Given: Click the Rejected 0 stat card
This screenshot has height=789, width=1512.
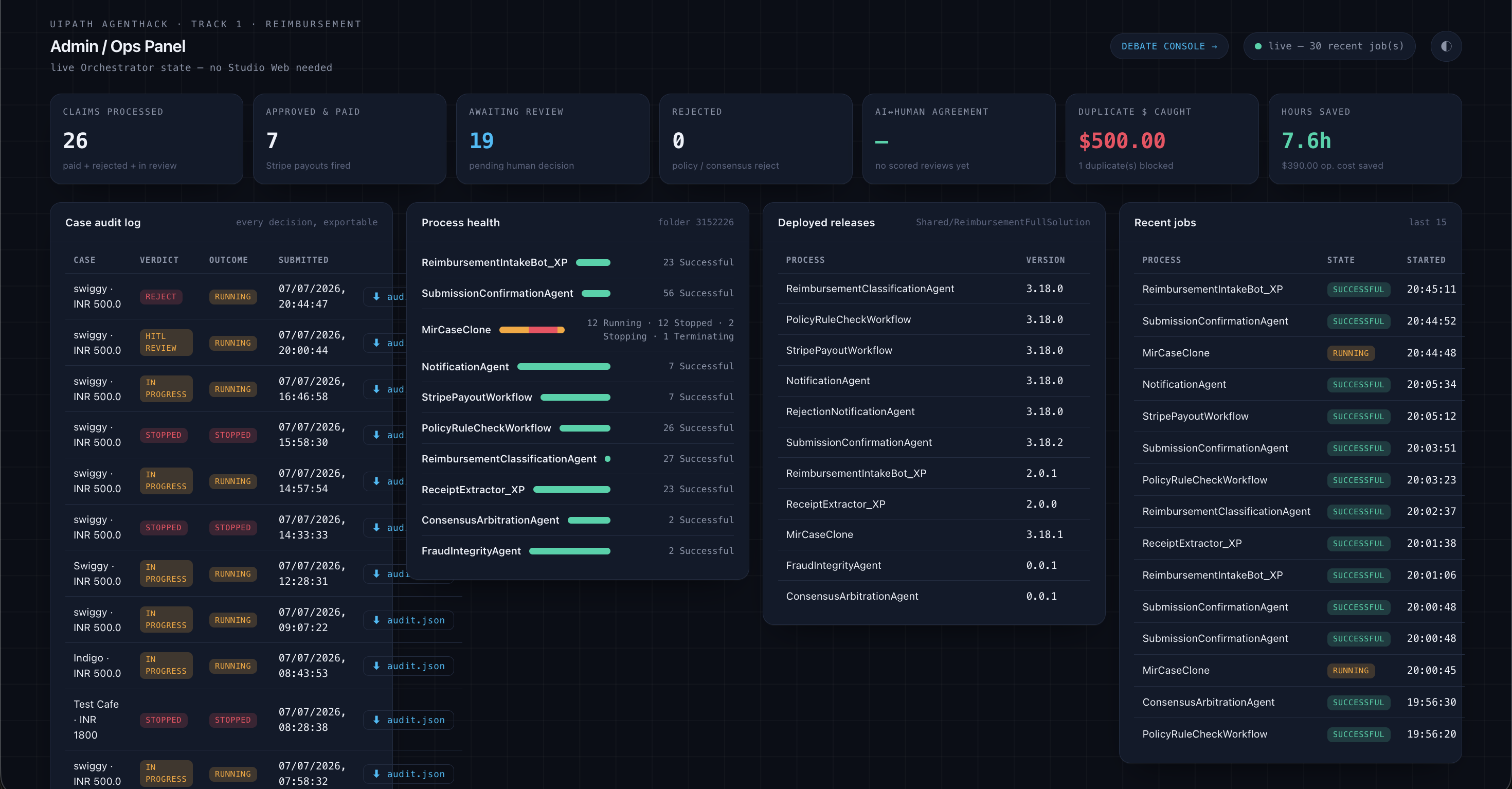Looking at the screenshot, I should [x=755, y=139].
